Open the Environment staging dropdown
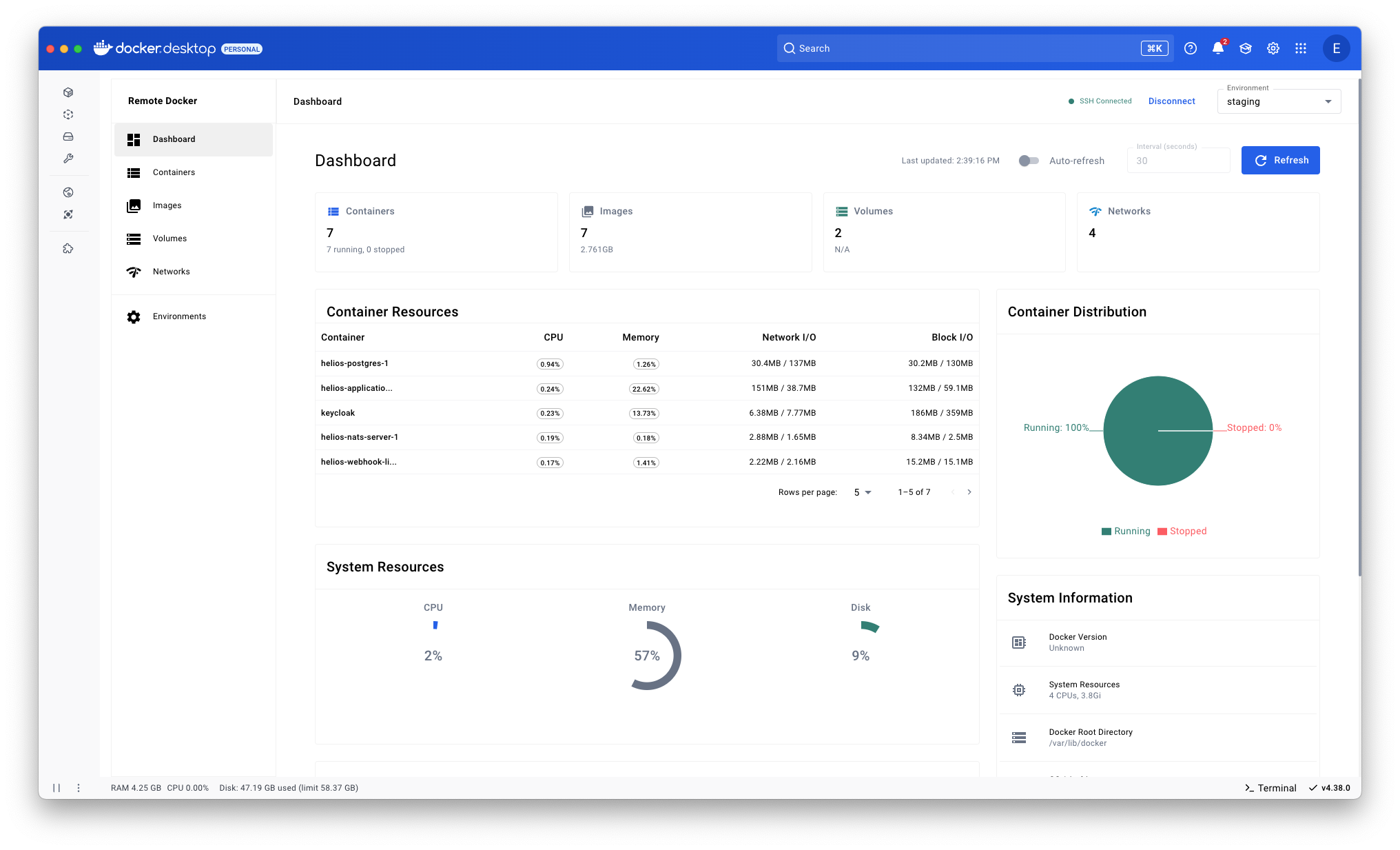This screenshot has height=850, width=1400. point(1278,101)
